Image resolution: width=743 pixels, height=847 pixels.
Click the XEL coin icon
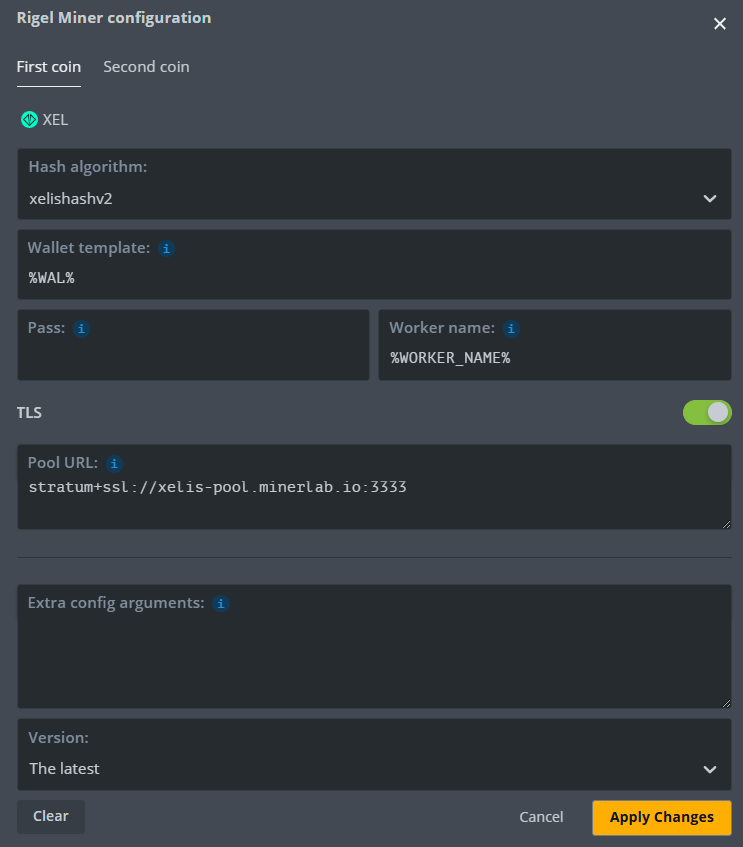(x=29, y=119)
